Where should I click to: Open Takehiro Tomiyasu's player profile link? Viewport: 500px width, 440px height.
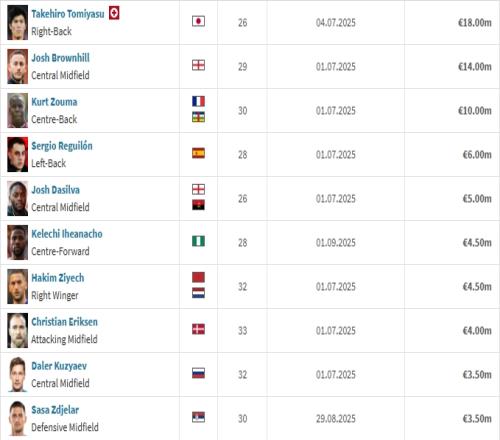click(x=68, y=14)
